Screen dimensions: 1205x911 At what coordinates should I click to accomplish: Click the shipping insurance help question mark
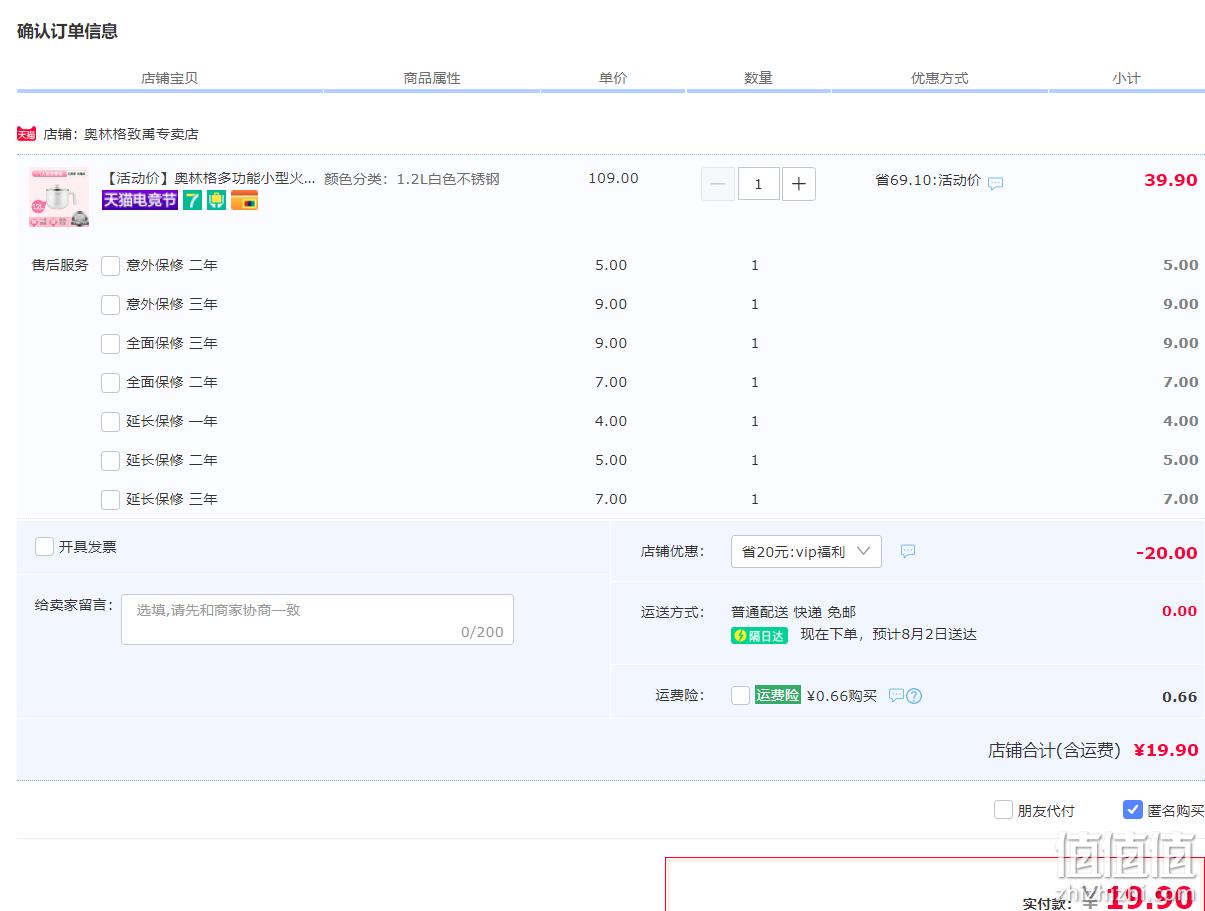[914, 696]
